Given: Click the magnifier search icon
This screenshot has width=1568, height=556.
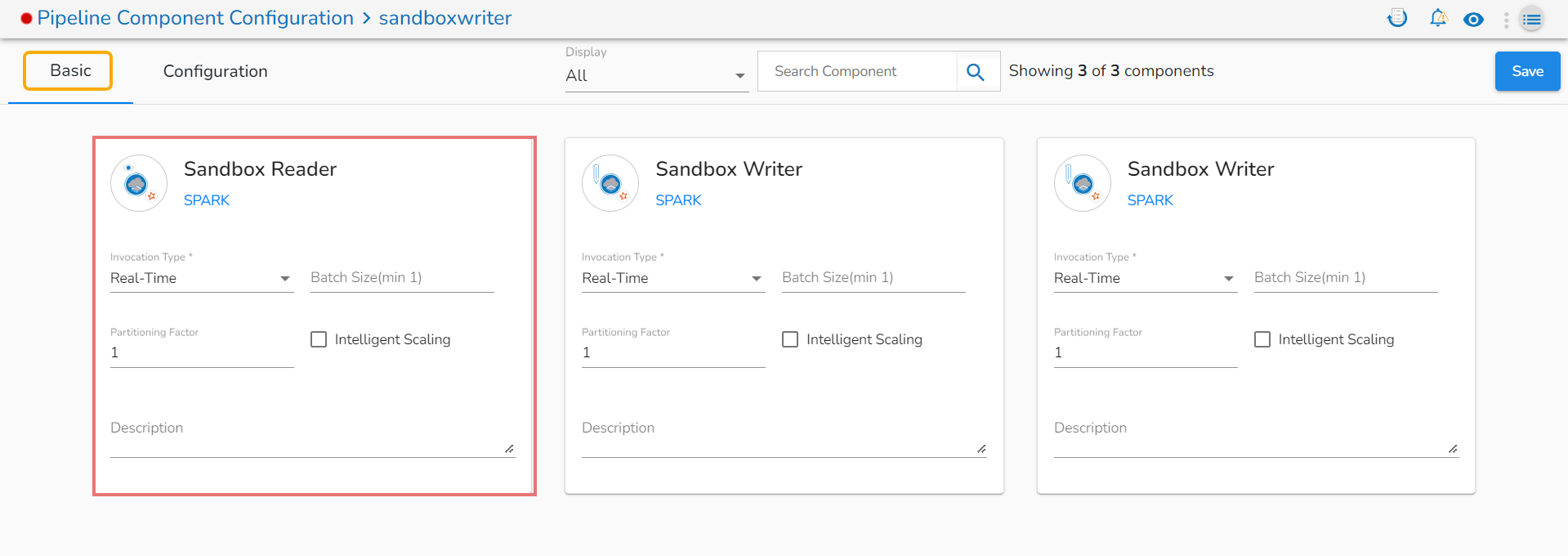Looking at the screenshot, I should click(x=976, y=72).
